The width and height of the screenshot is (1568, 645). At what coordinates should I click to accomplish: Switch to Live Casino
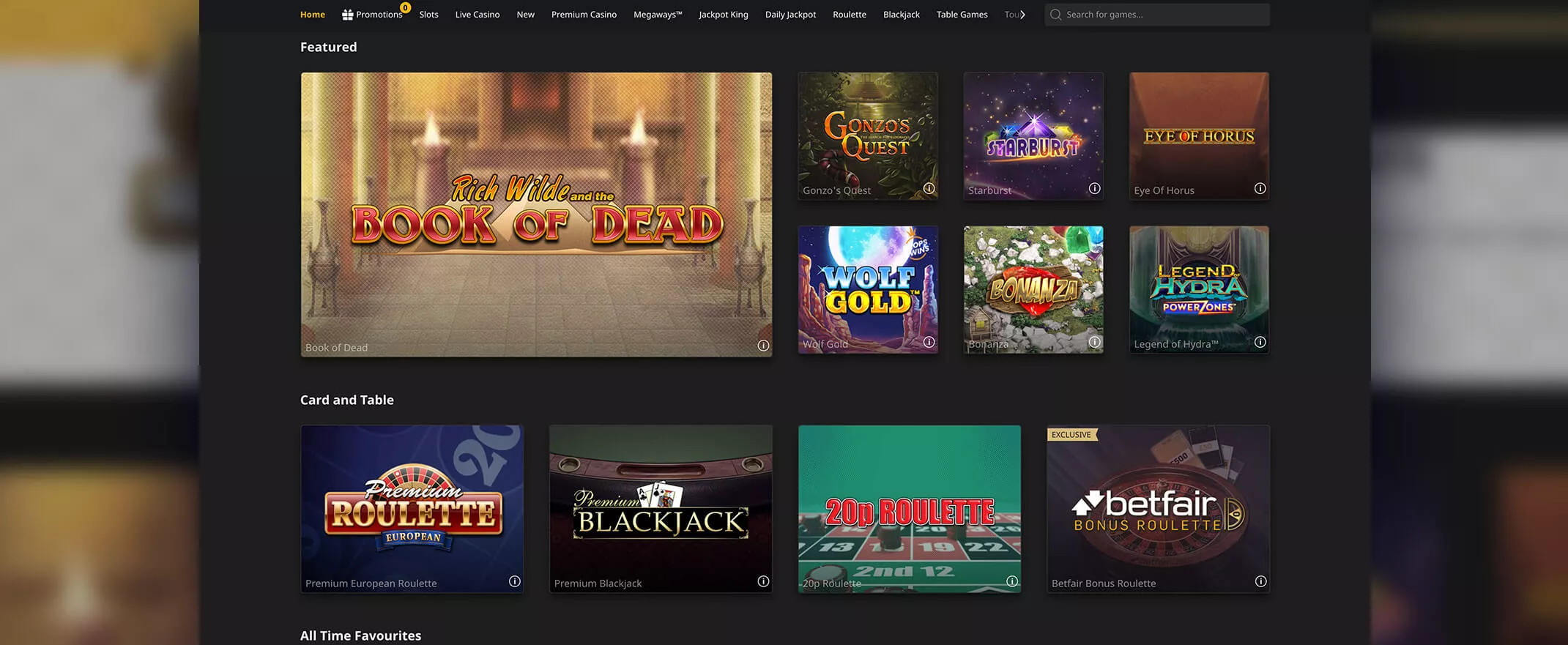[x=478, y=15]
